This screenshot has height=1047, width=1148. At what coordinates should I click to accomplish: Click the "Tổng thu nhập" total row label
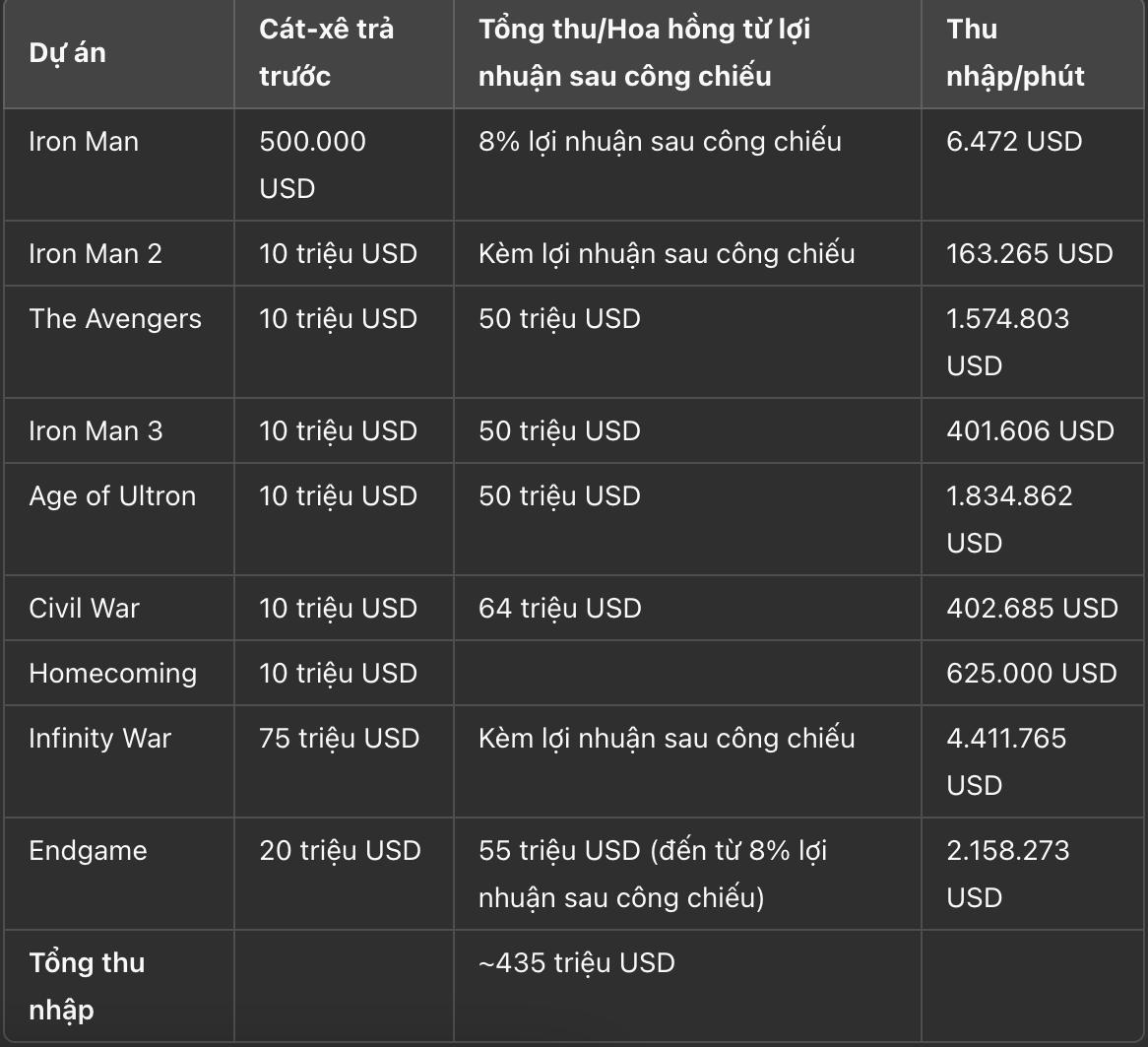87,986
